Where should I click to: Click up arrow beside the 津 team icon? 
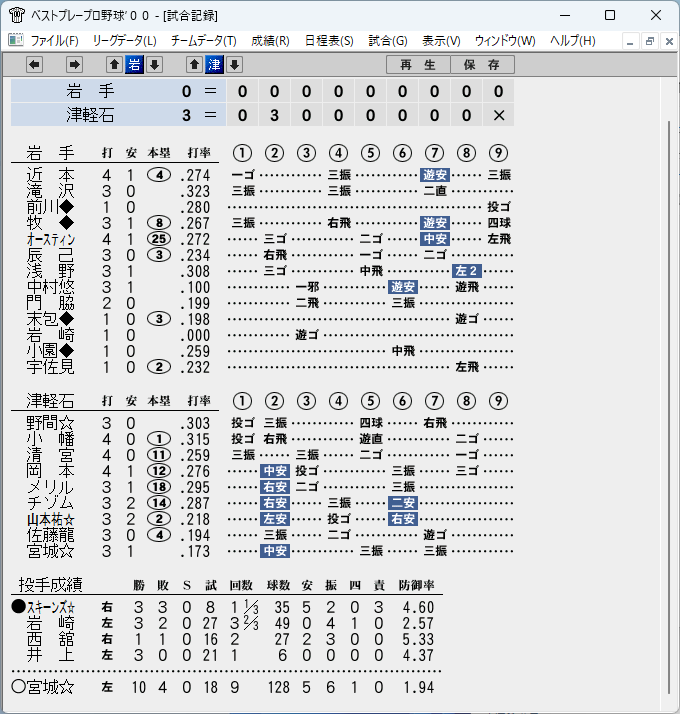point(194,65)
